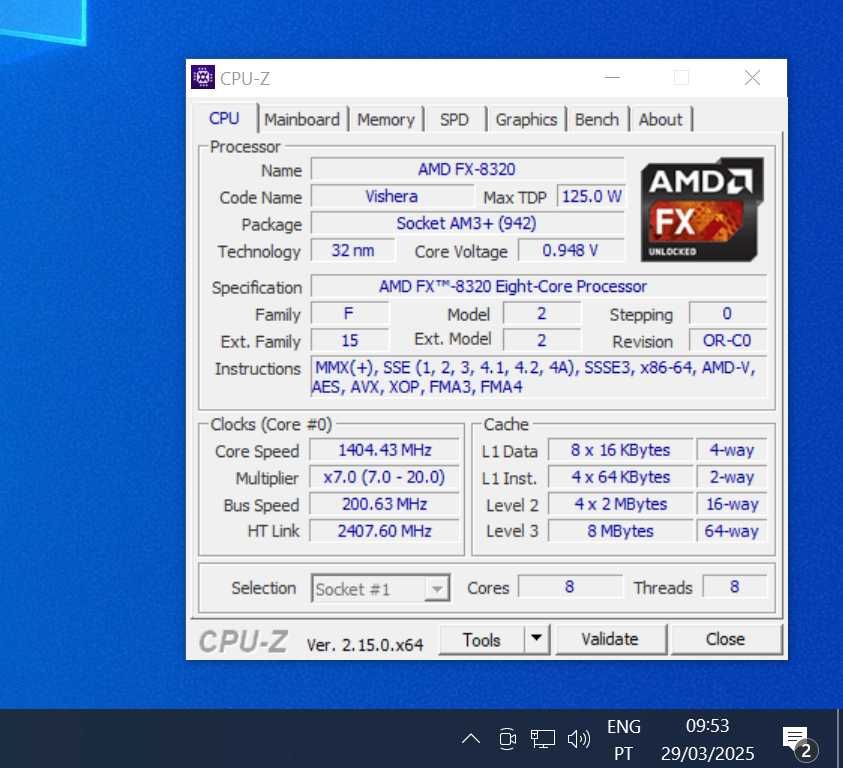
Task: Click the Threads count value 8
Action: click(x=734, y=586)
